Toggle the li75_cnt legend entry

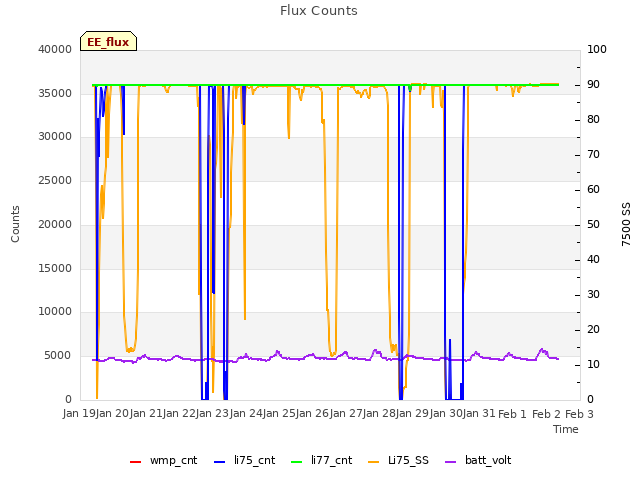(x=244, y=461)
